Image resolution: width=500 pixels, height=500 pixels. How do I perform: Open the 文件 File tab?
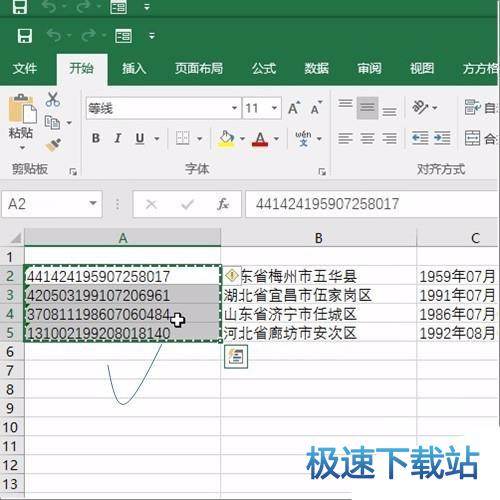[x=25, y=69]
